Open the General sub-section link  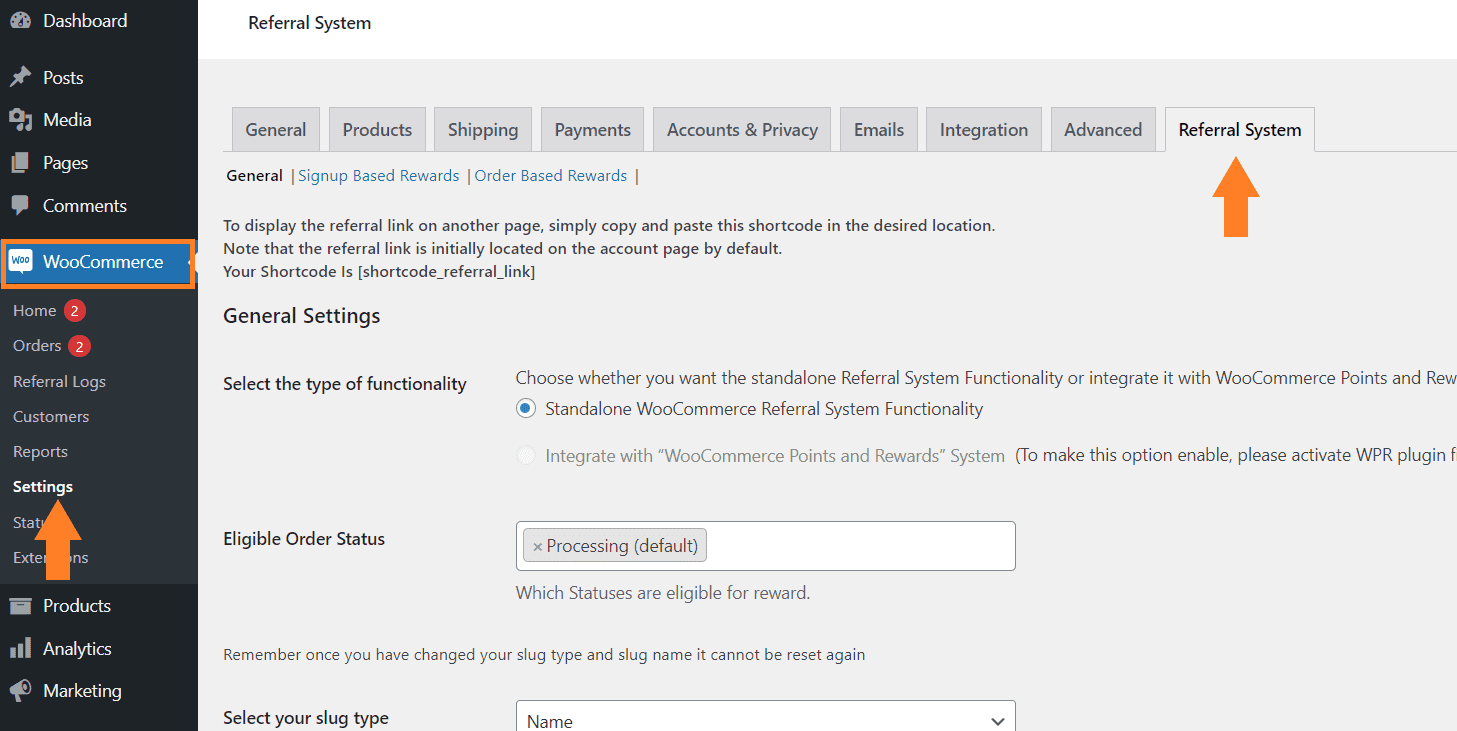[x=255, y=176]
